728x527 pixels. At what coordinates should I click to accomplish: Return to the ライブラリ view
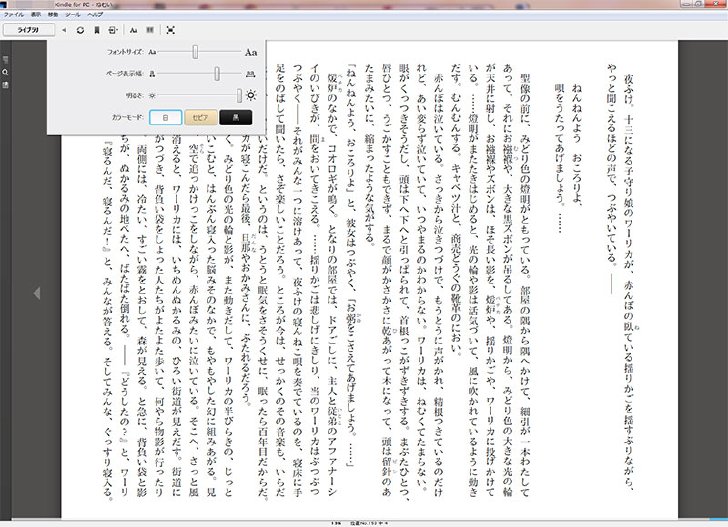29,30
